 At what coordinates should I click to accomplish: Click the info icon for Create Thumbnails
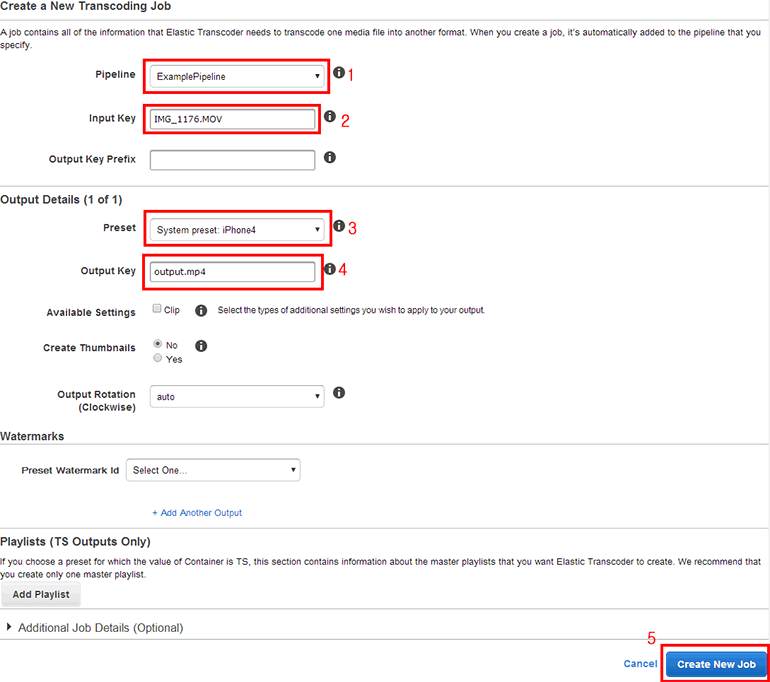tap(201, 346)
